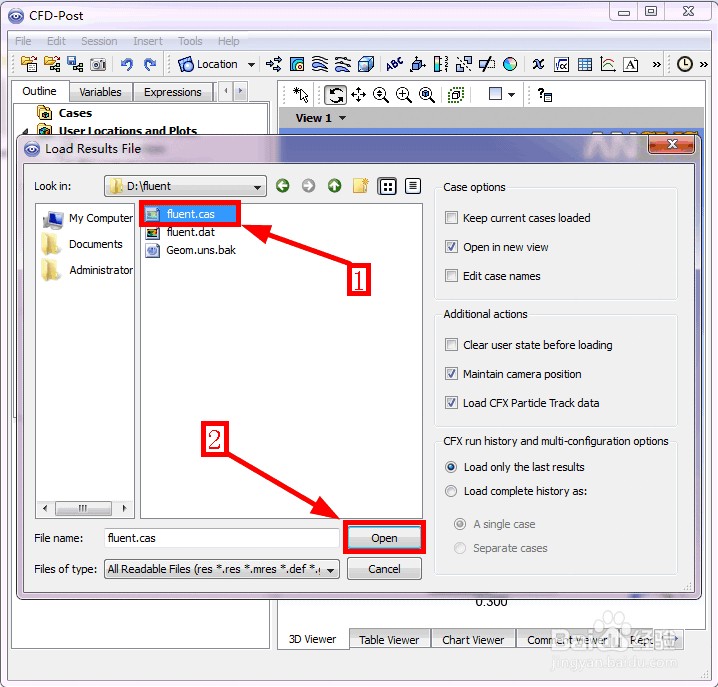718x687 pixels.
Task: Select the viewer pointer selection tool
Action: click(x=300, y=95)
